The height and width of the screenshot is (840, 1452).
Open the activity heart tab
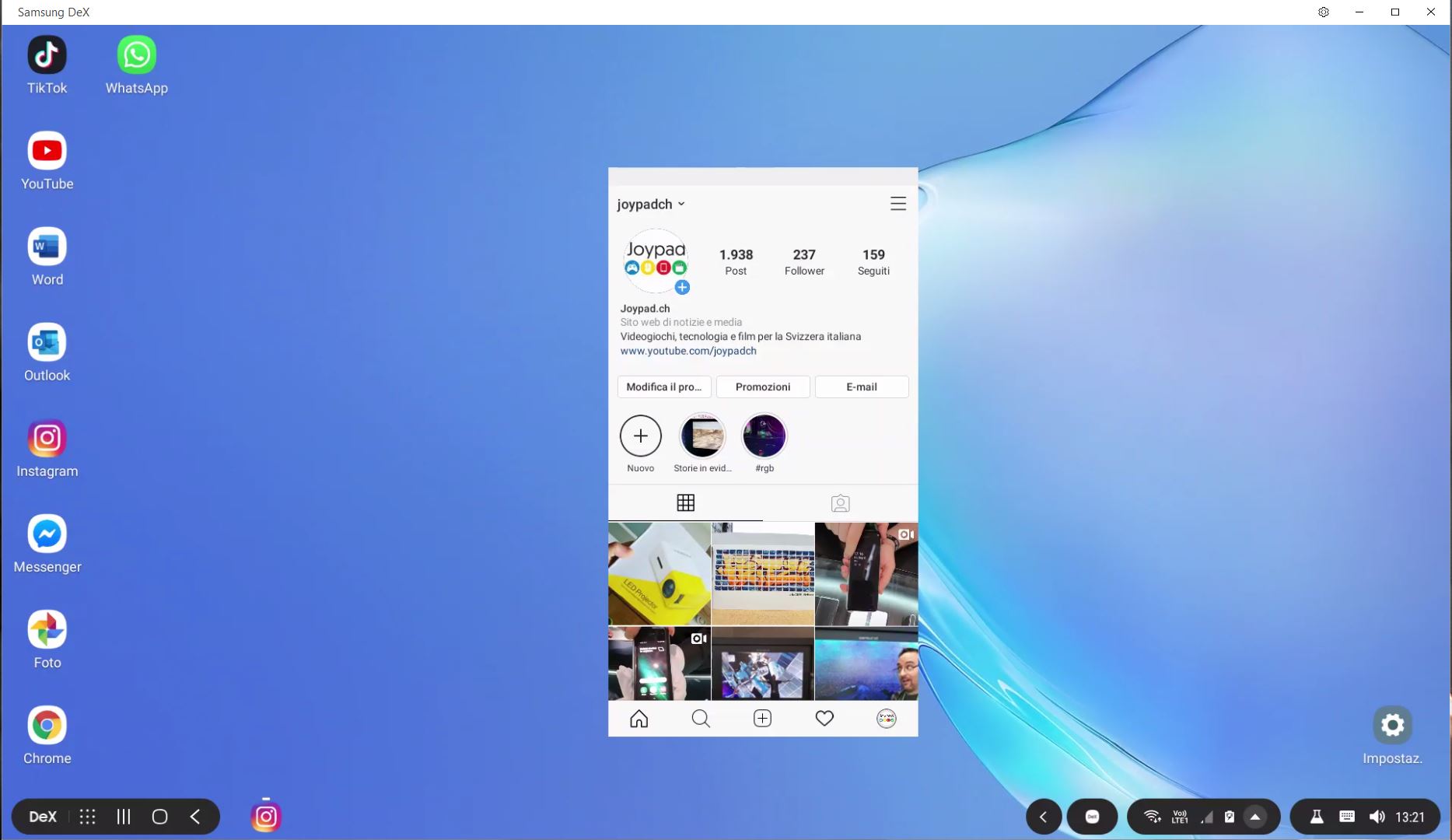pyautogui.click(x=824, y=719)
